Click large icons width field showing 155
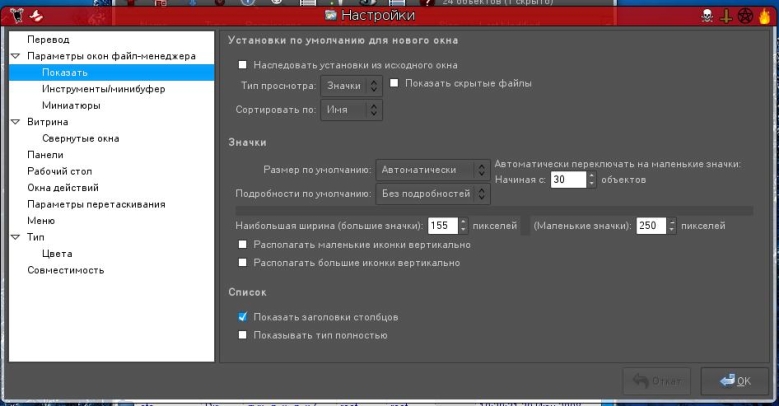 coord(443,226)
